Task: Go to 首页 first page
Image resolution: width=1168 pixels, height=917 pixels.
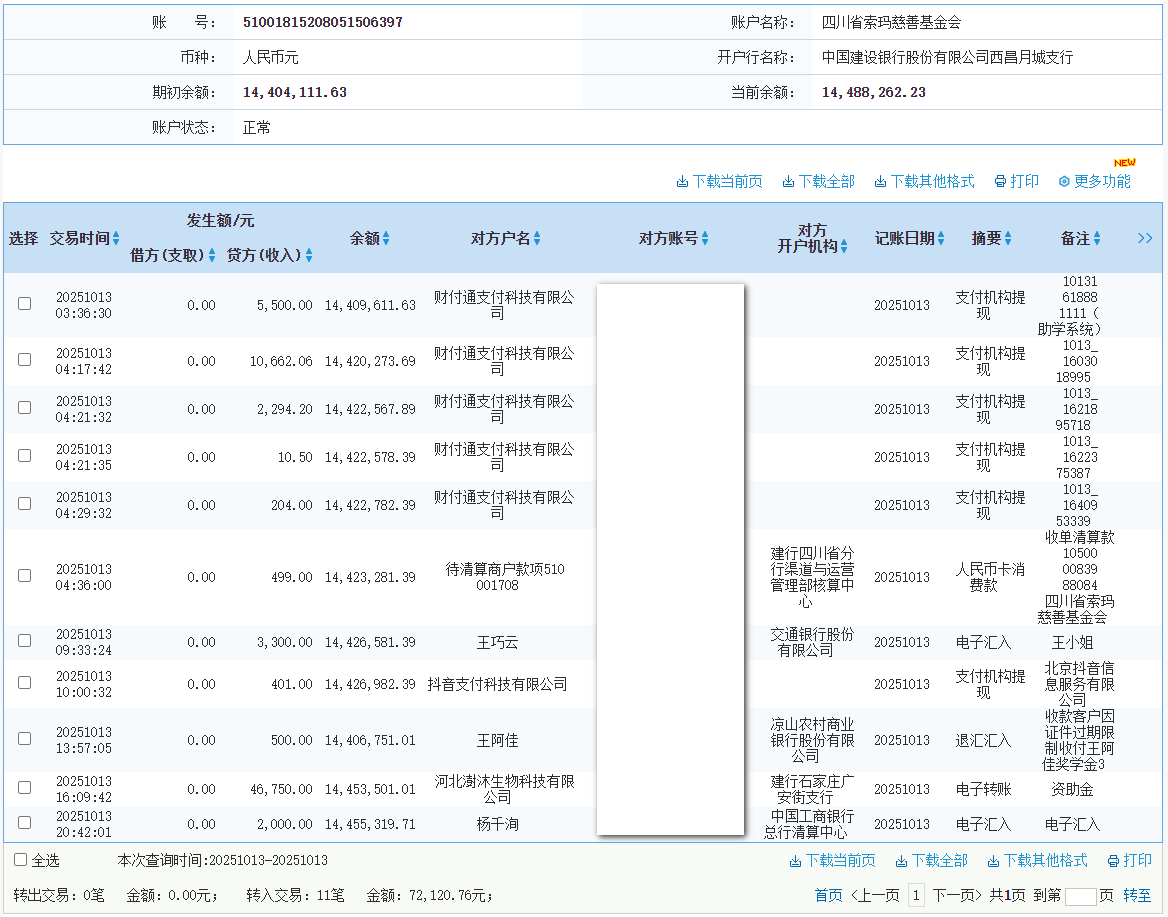Action: click(x=828, y=896)
